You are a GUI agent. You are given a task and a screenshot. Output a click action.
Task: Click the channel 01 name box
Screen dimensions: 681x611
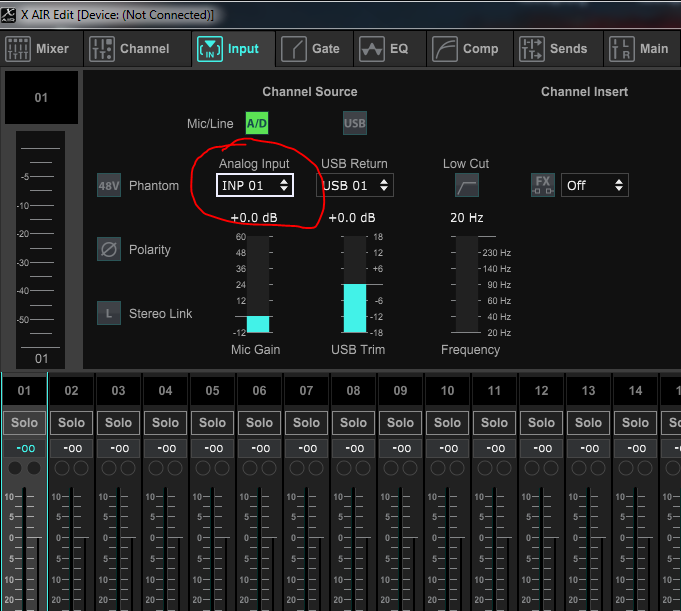pos(41,97)
